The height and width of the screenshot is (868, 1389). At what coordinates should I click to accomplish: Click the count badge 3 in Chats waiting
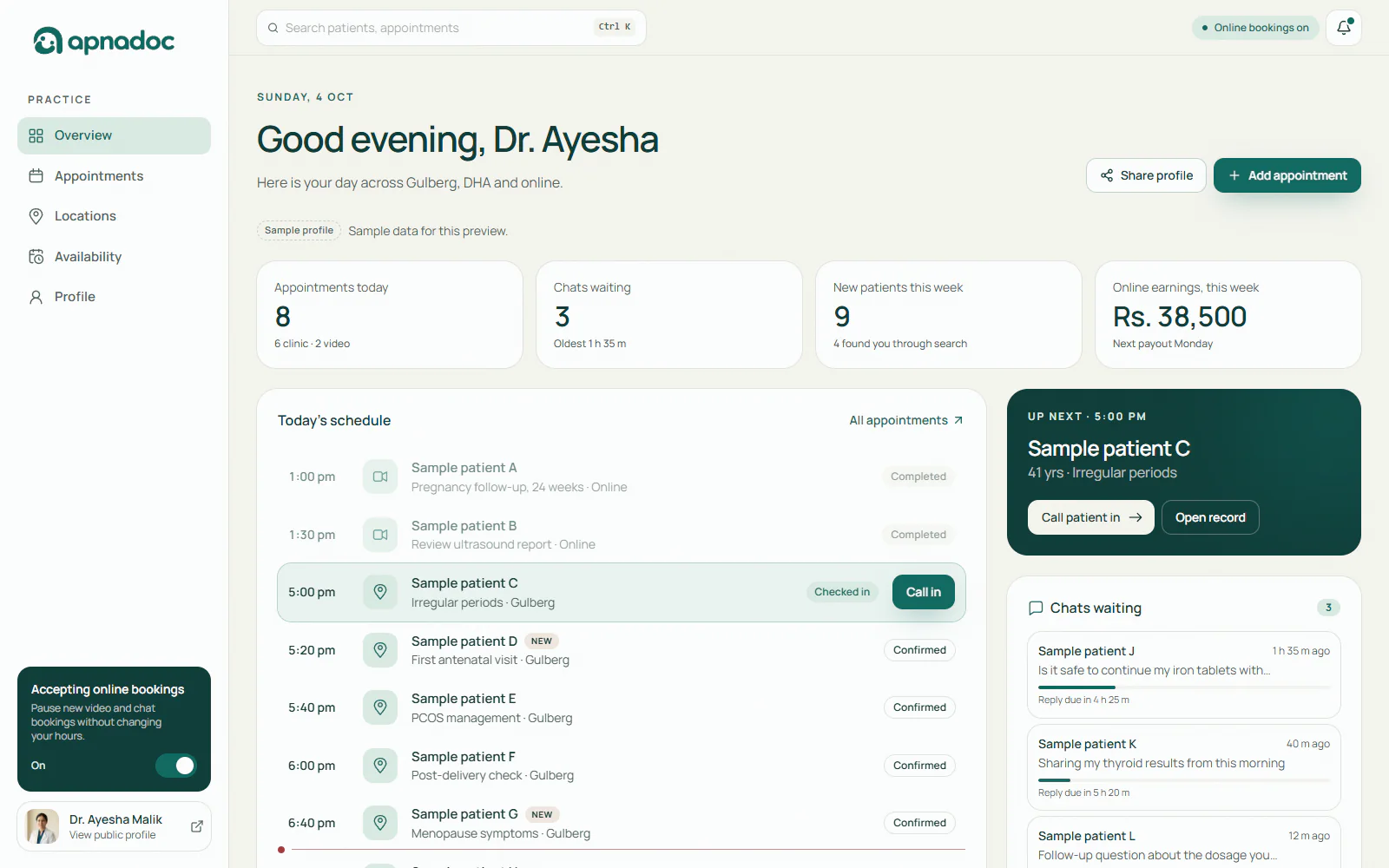tap(1328, 608)
